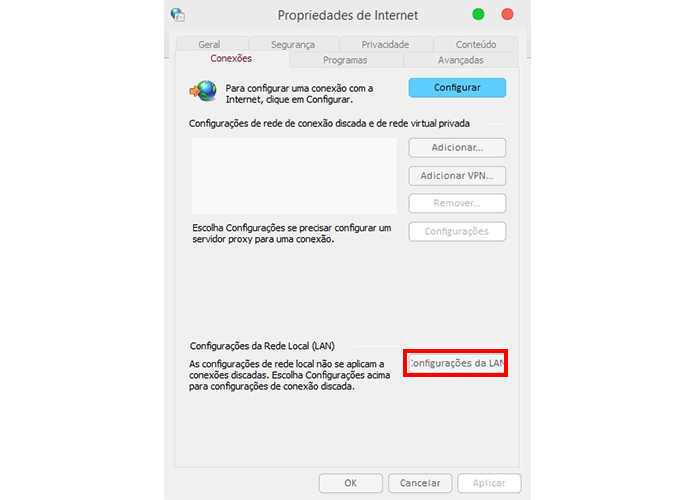Click Adicionar VPN... button
Screen dimensions: 695x500
pos(457,176)
